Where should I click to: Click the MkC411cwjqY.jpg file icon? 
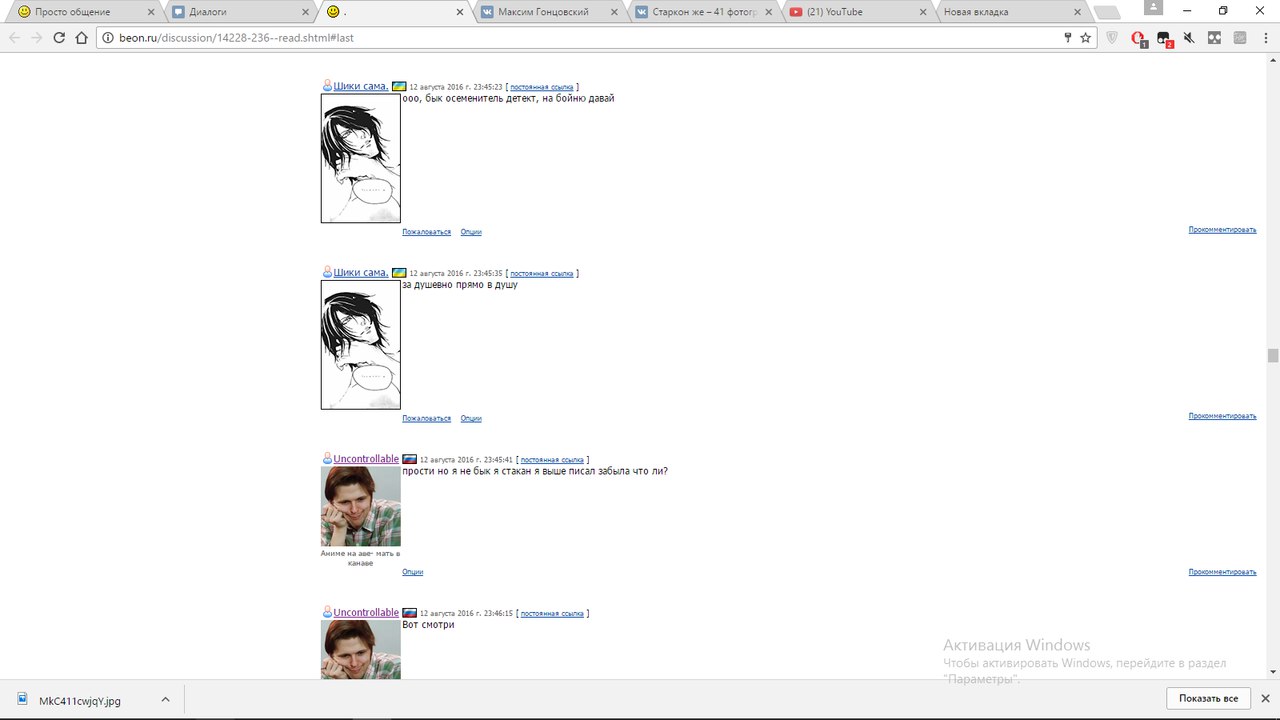[23, 700]
